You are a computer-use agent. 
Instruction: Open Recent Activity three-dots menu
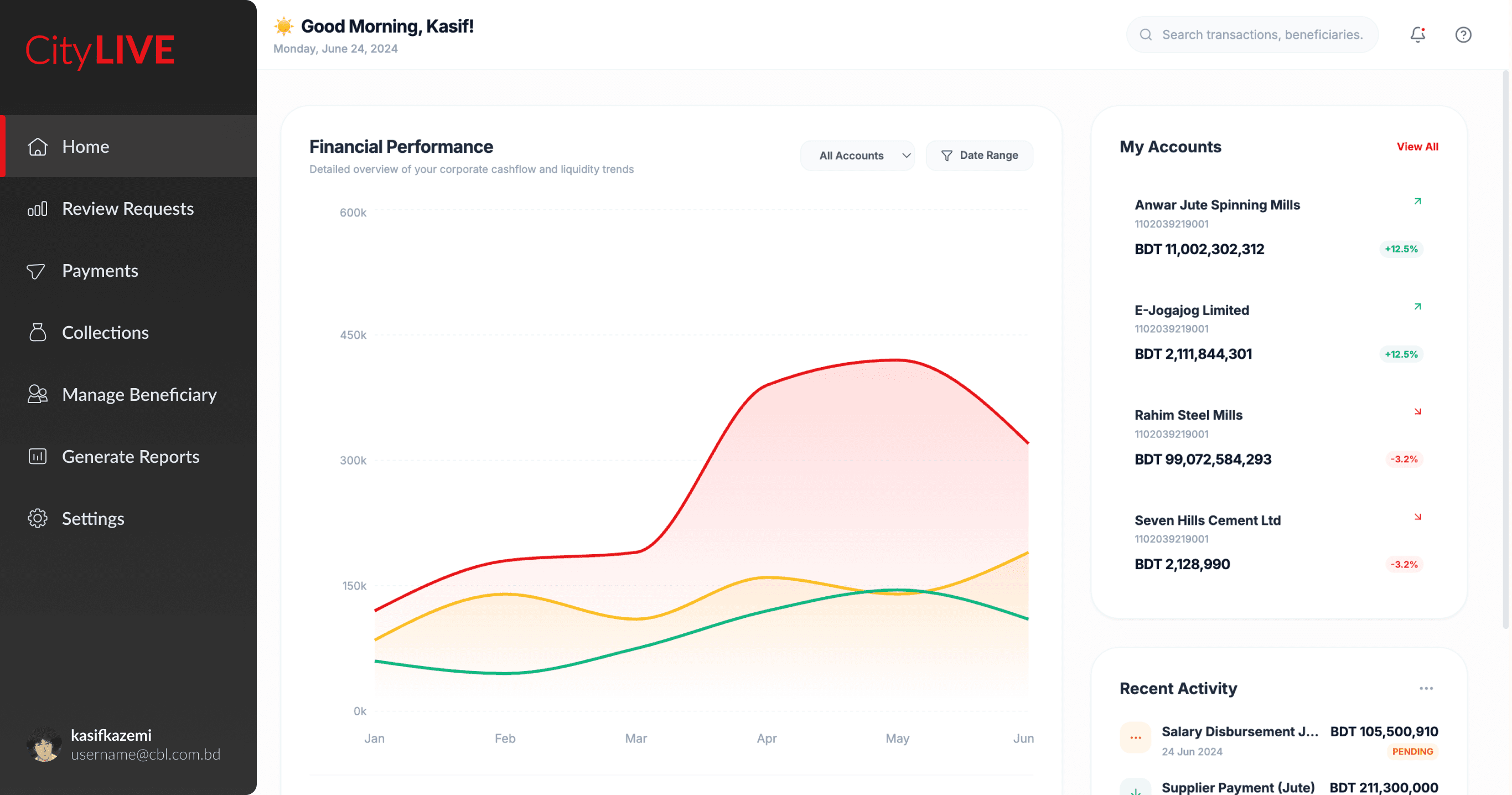(x=1426, y=688)
